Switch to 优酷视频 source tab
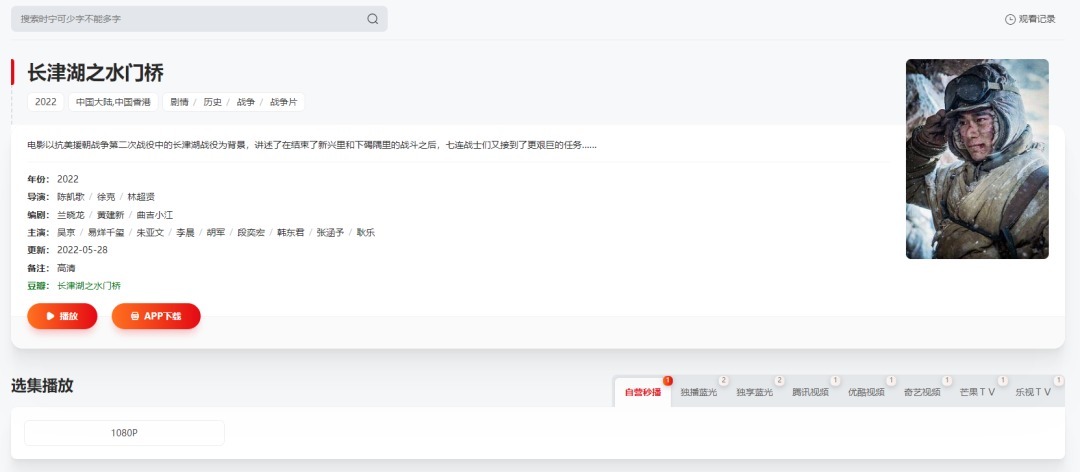 866,392
